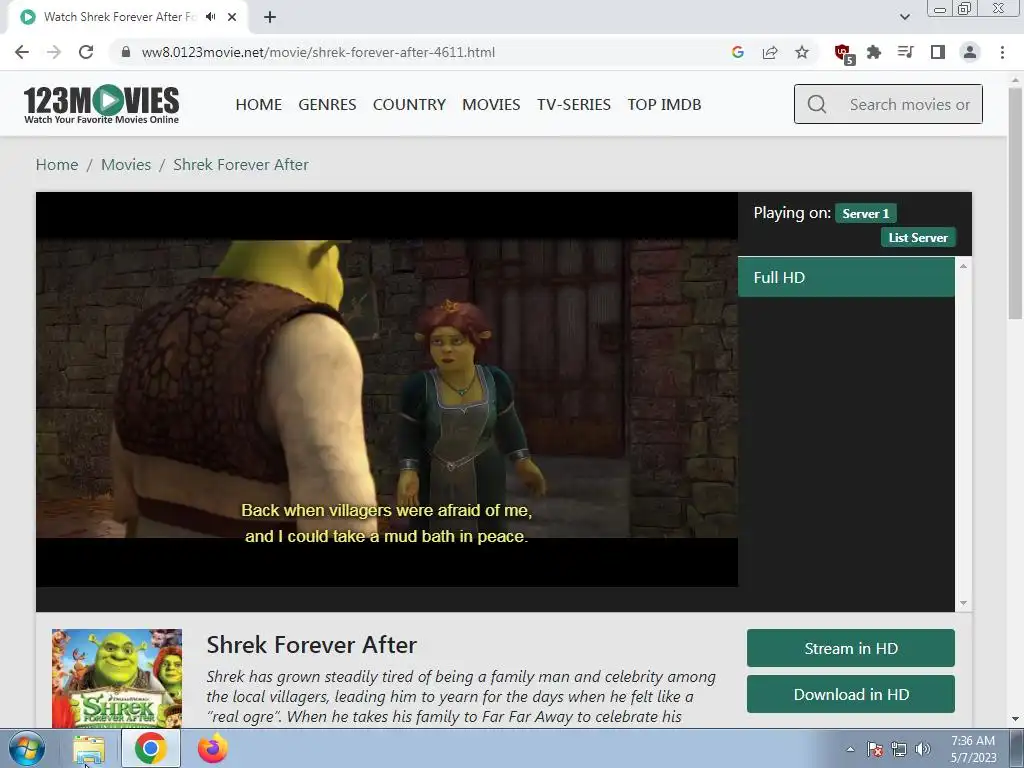Open the HOME menu item
Screen dimensions: 1024x768
(x=259, y=104)
